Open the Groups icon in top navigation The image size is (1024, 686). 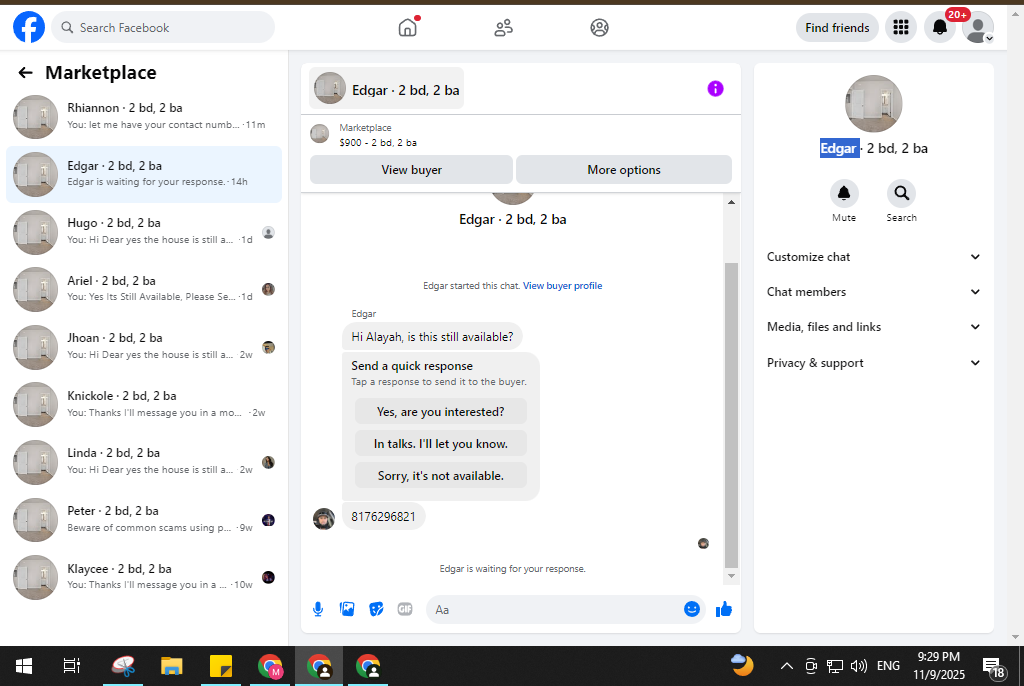pyautogui.click(x=600, y=27)
